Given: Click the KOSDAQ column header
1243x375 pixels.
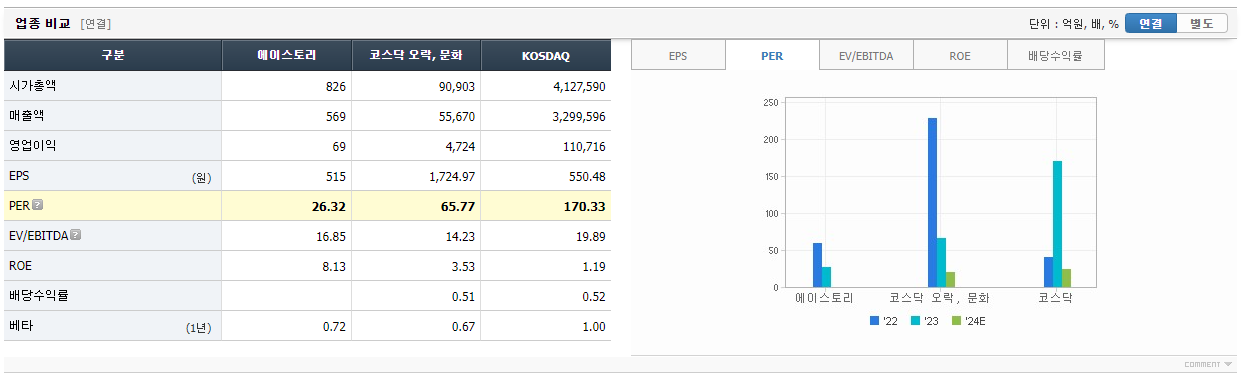Looking at the screenshot, I should pyautogui.click(x=546, y=56).
